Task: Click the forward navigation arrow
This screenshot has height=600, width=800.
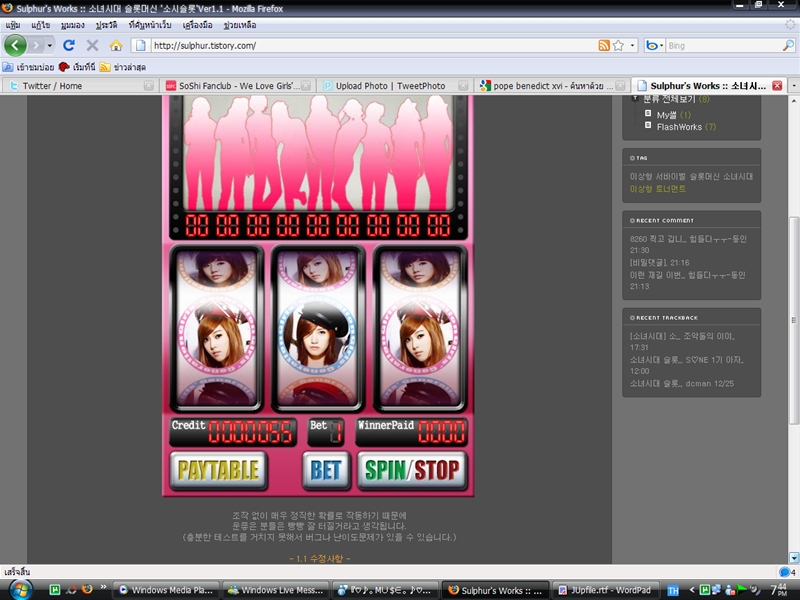Action: [x=36, y=45]
